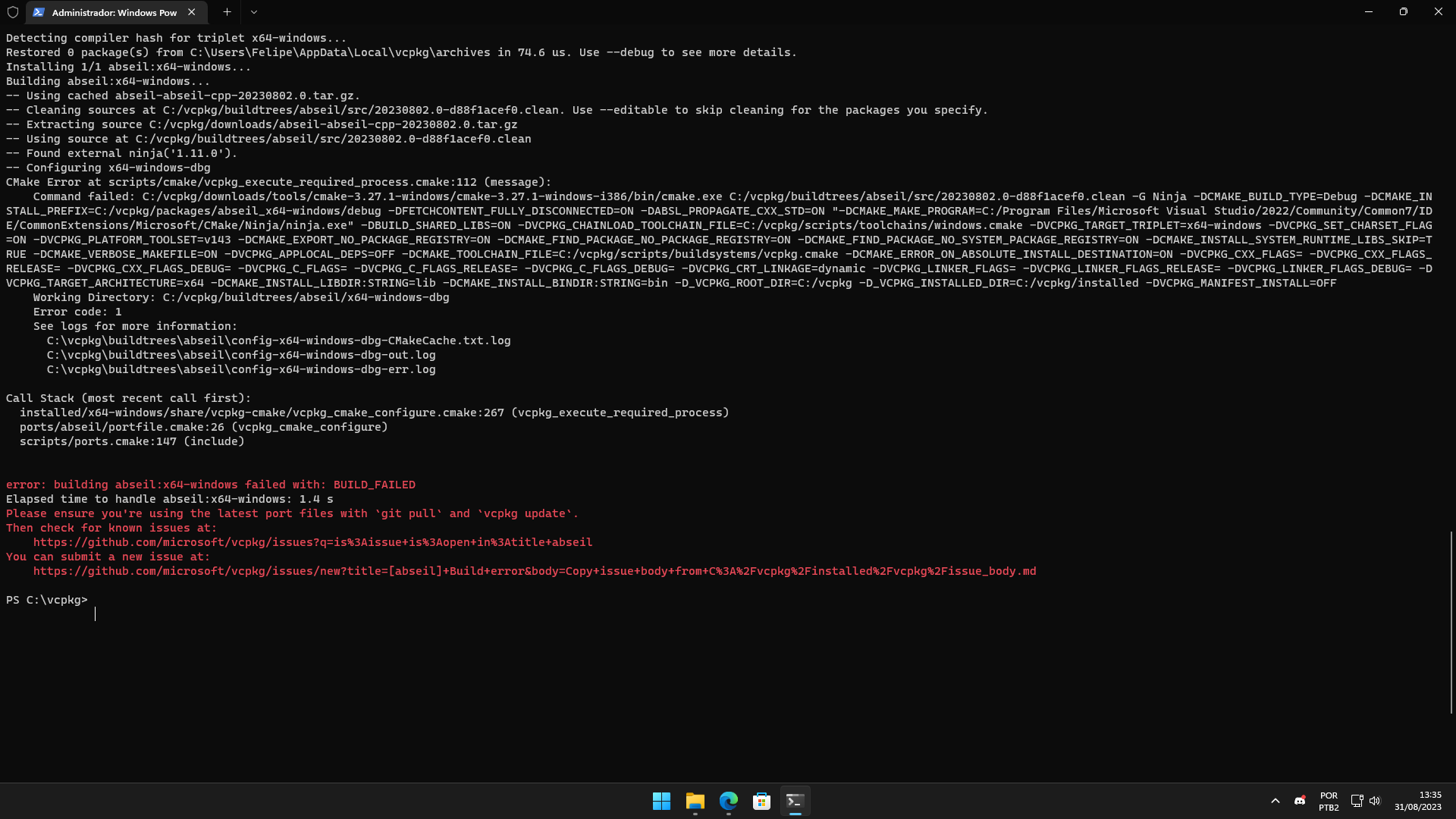The width and height of the screenshot is (1456, 819).
Task: Open Microsoft Store from the taskbar
Action: [x=761, y=801]
